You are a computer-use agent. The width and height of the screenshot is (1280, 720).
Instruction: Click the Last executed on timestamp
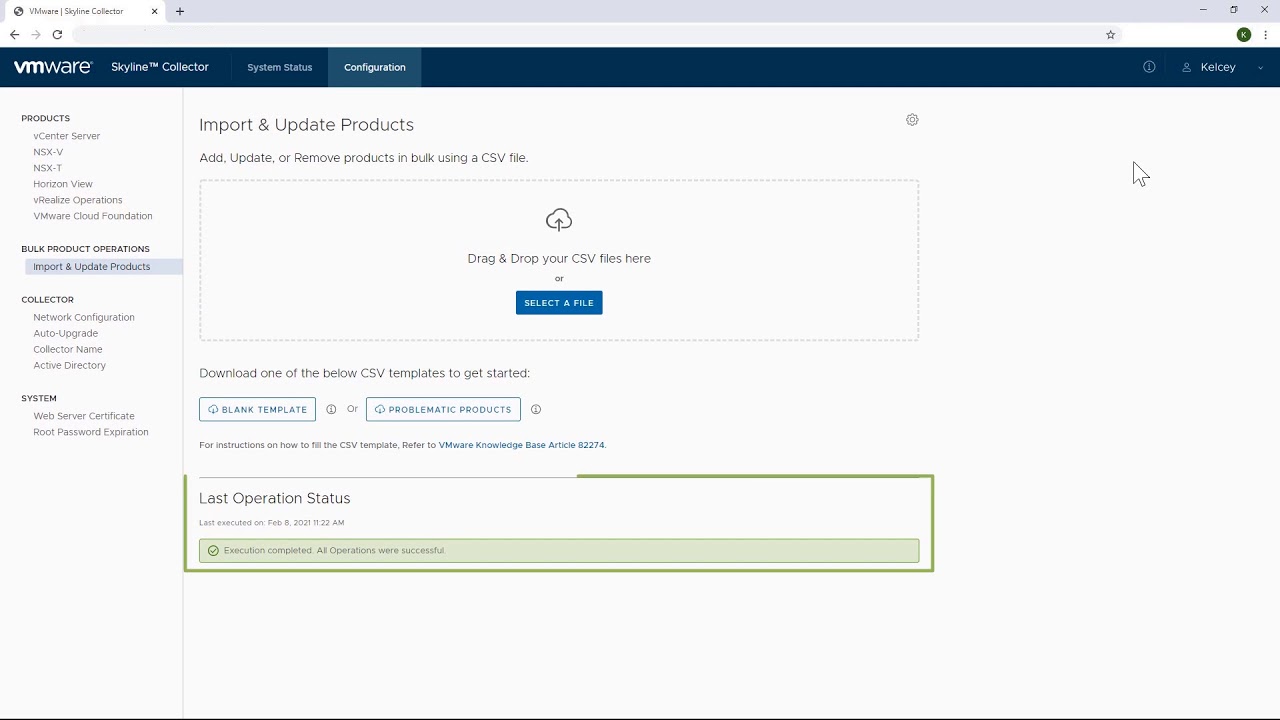pyautogui.click(x=272, y=523)
